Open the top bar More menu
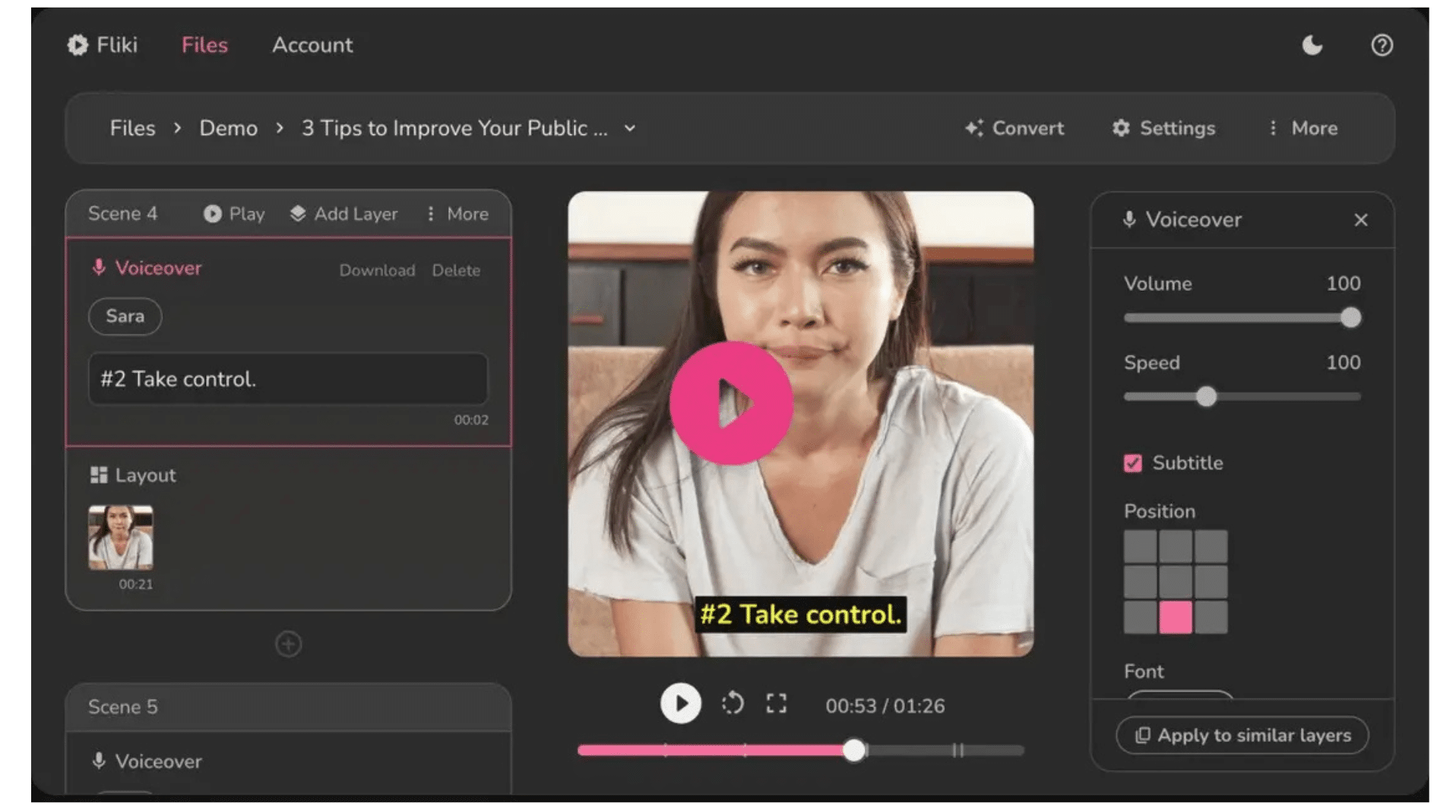 tap(1303, 128)
